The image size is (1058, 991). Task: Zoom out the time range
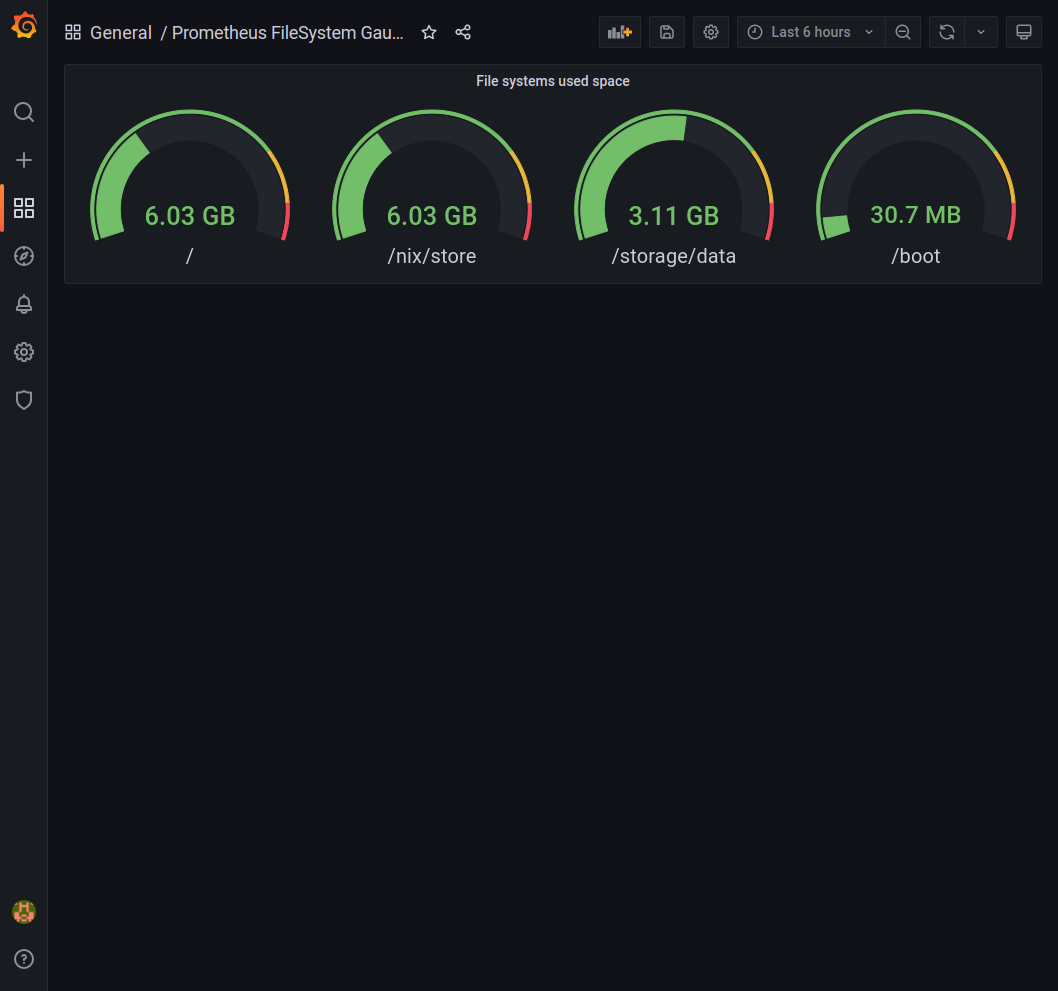(903, 32)
